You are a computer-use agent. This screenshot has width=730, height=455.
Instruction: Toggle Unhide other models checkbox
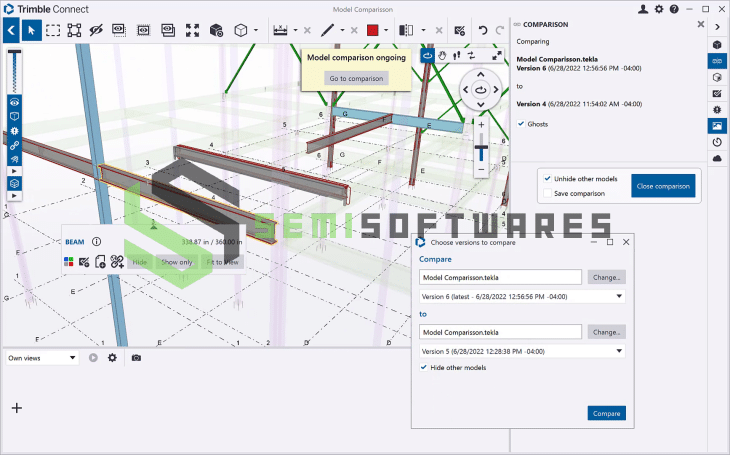[548, 178]
